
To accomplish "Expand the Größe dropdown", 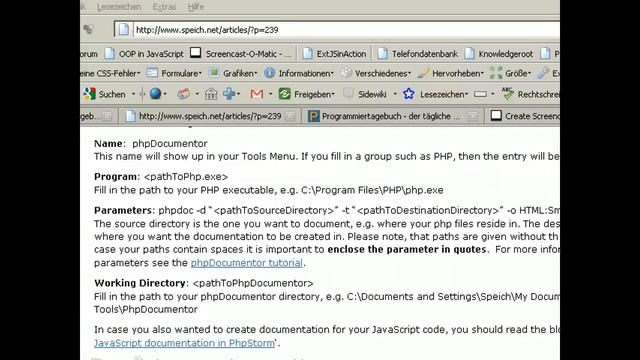I will click(529, 73).
